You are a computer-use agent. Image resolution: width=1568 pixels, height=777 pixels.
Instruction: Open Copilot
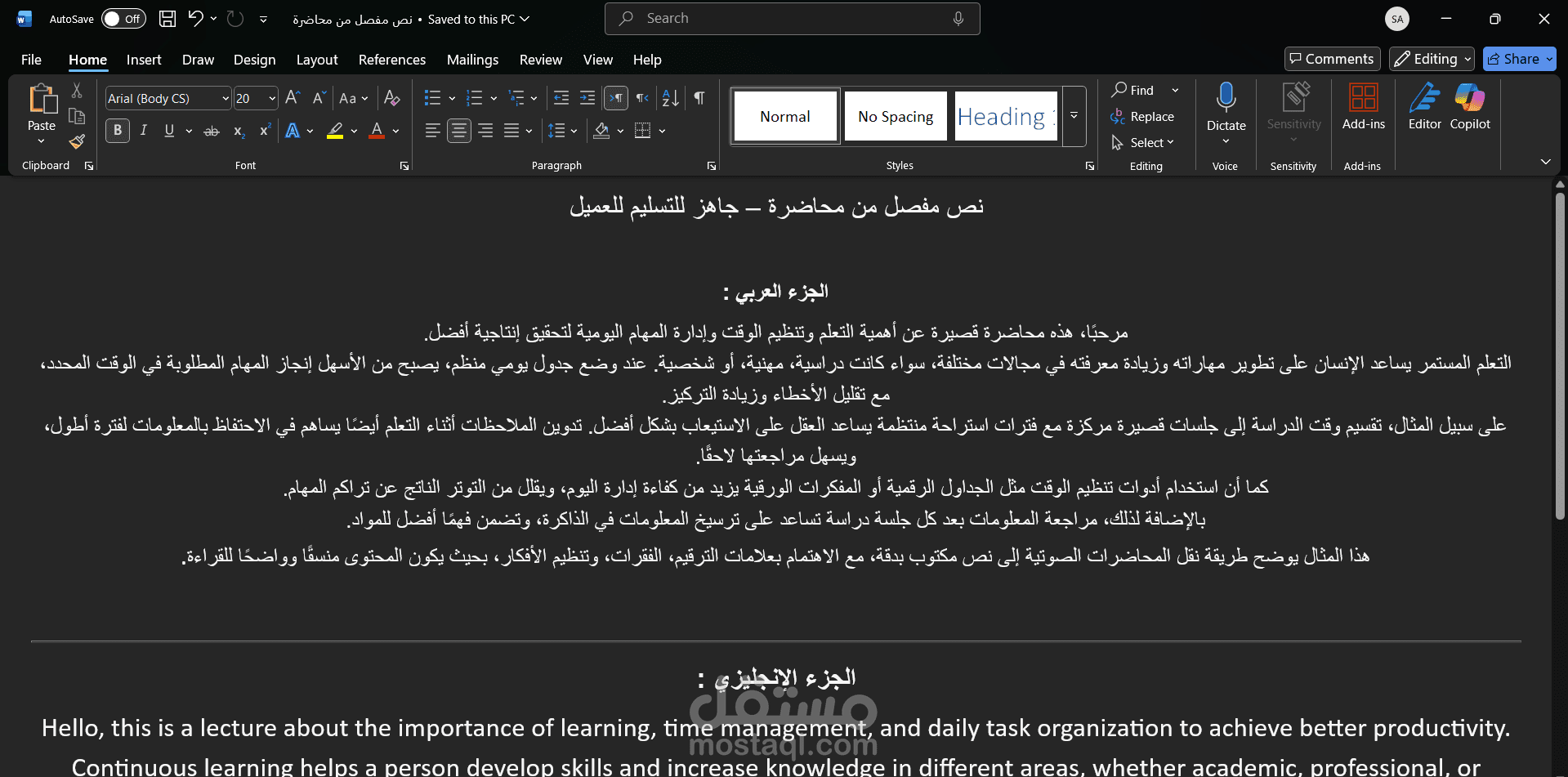tap(1470, 106)
